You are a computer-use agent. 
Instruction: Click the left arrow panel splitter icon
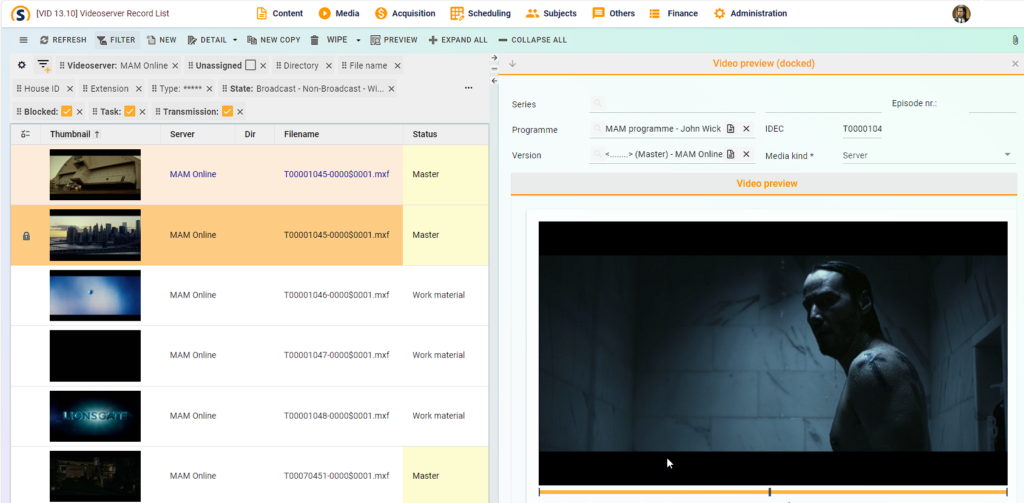click(494, 80)
